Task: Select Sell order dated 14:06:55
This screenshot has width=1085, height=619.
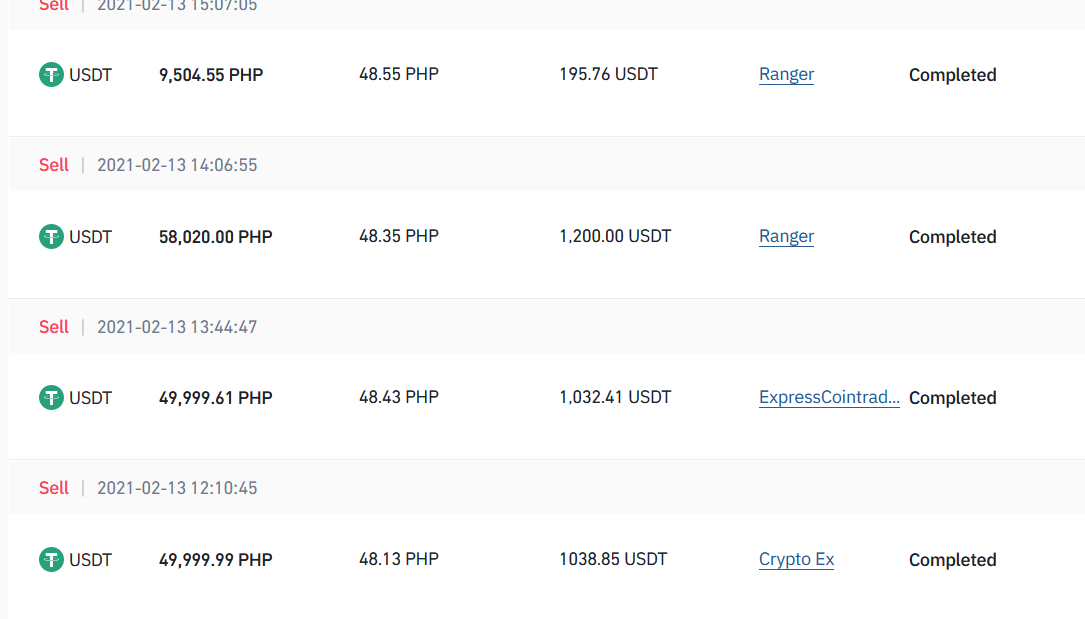Action: [54, 165]
